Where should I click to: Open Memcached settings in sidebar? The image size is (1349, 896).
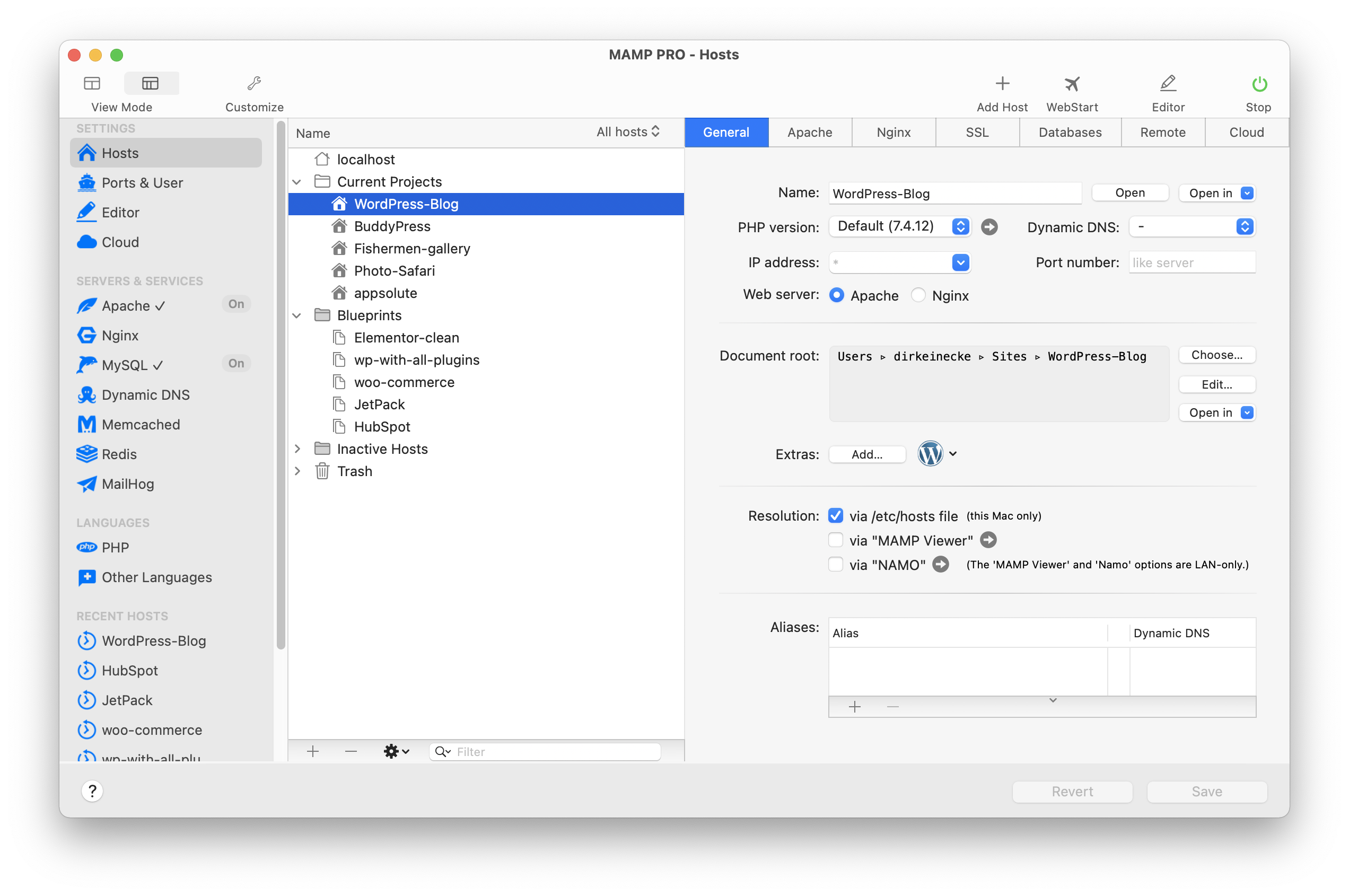click(x=141, y=425)
